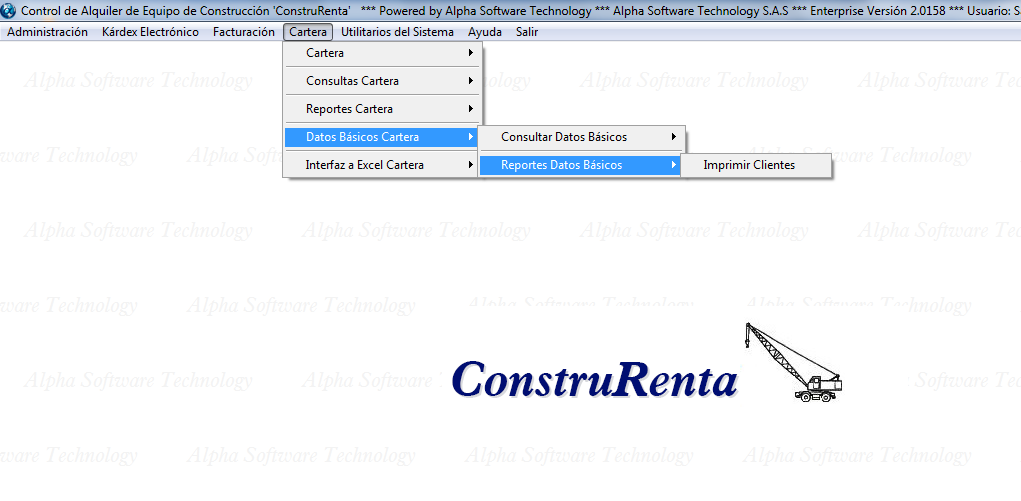Click the globe application icon in title bar

point(10,9)
